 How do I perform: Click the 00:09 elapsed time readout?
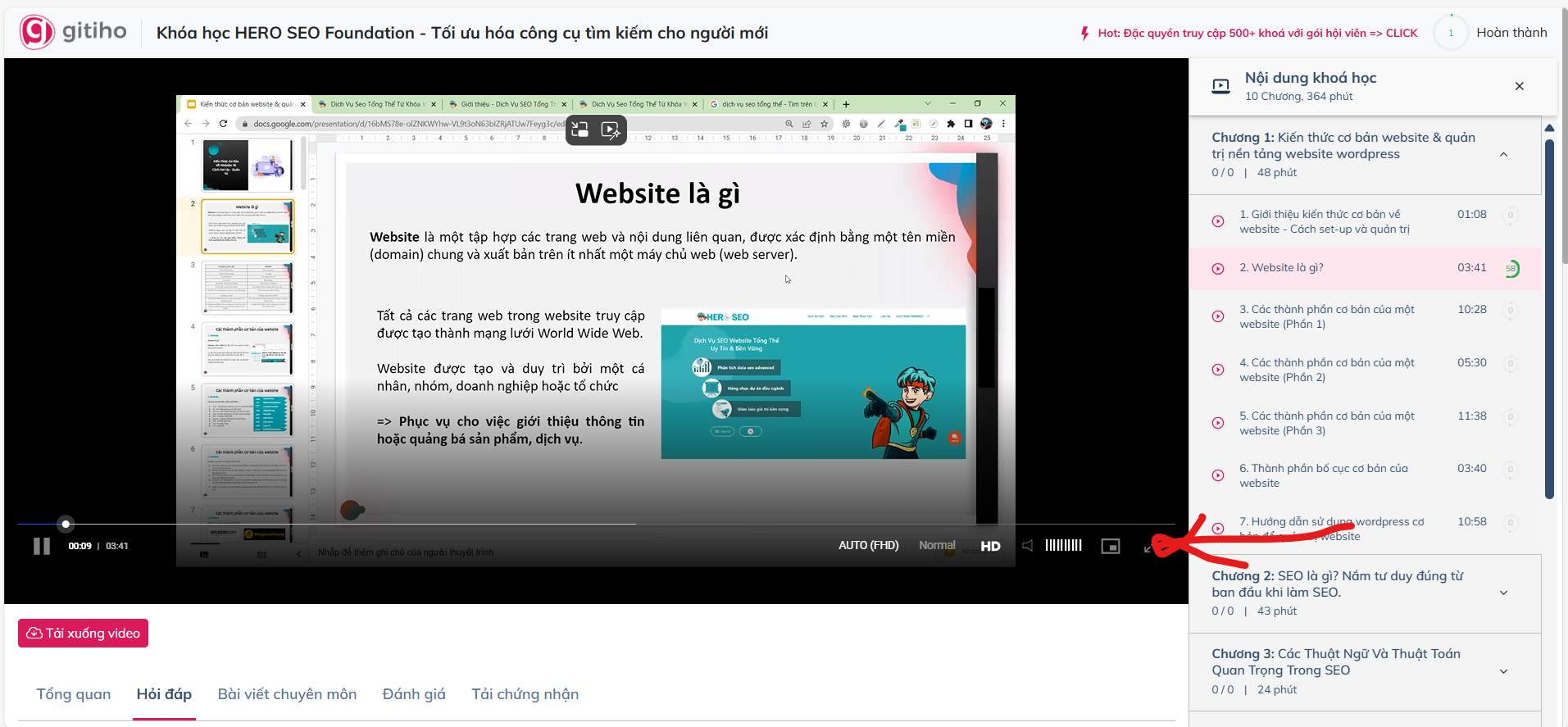[x=80, y=546]
